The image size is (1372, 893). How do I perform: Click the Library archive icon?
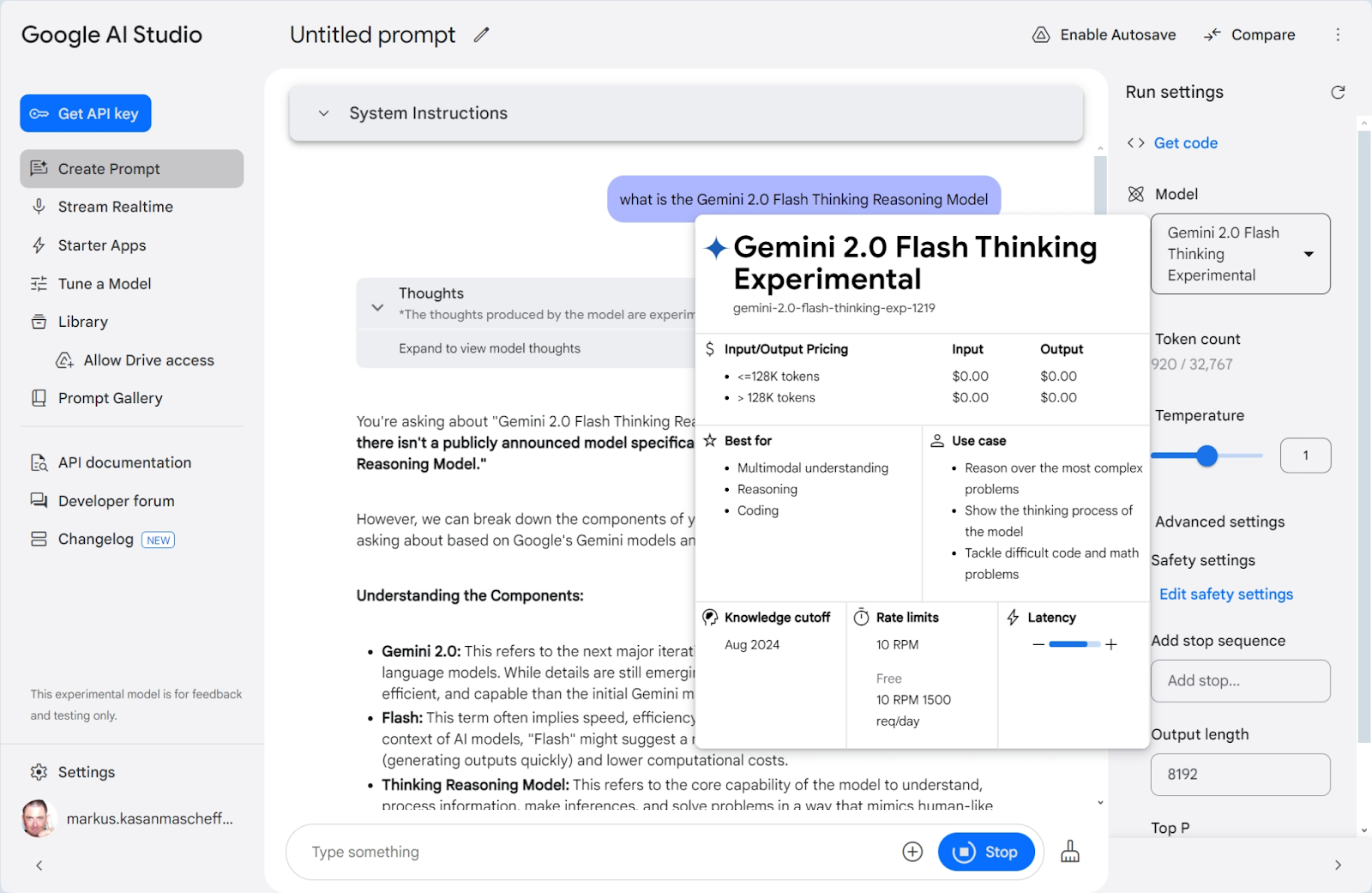pos(39,322)
